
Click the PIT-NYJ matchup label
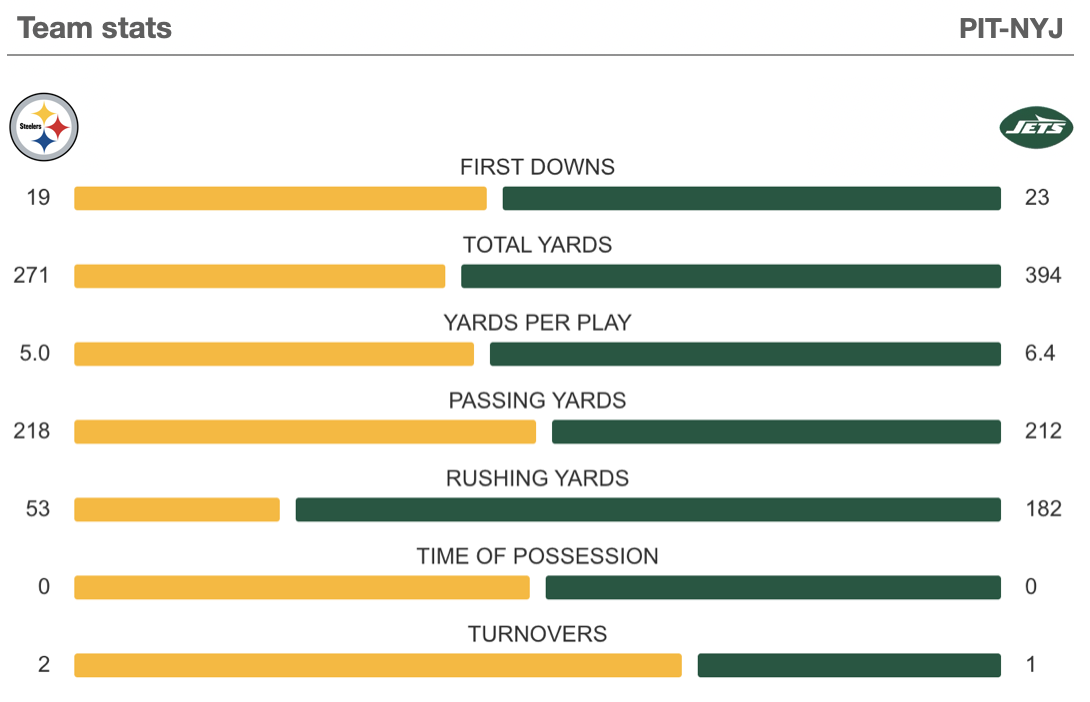click(x=1010, y=28)
